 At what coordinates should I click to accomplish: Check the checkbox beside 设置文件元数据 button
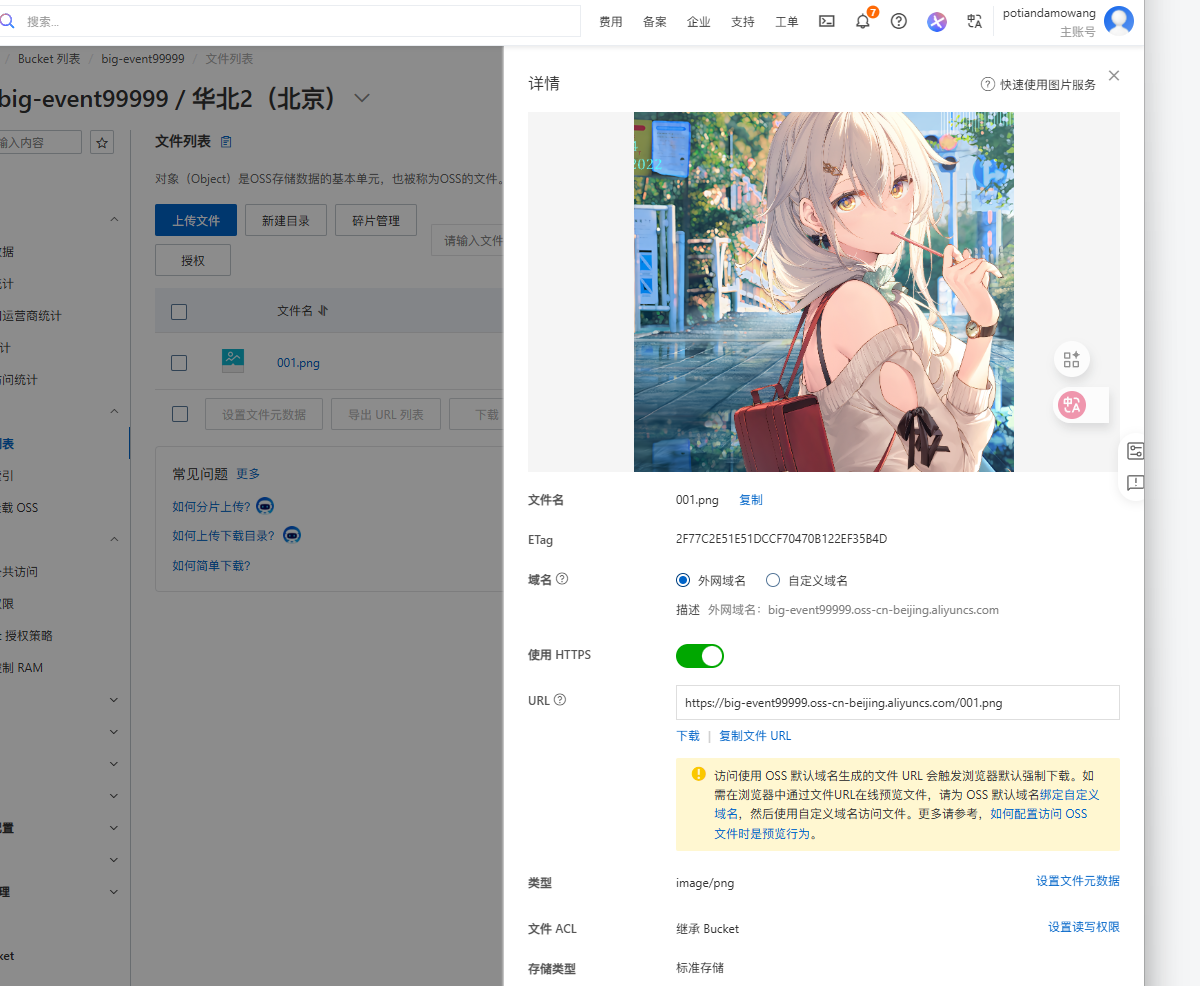pos(179,414)
